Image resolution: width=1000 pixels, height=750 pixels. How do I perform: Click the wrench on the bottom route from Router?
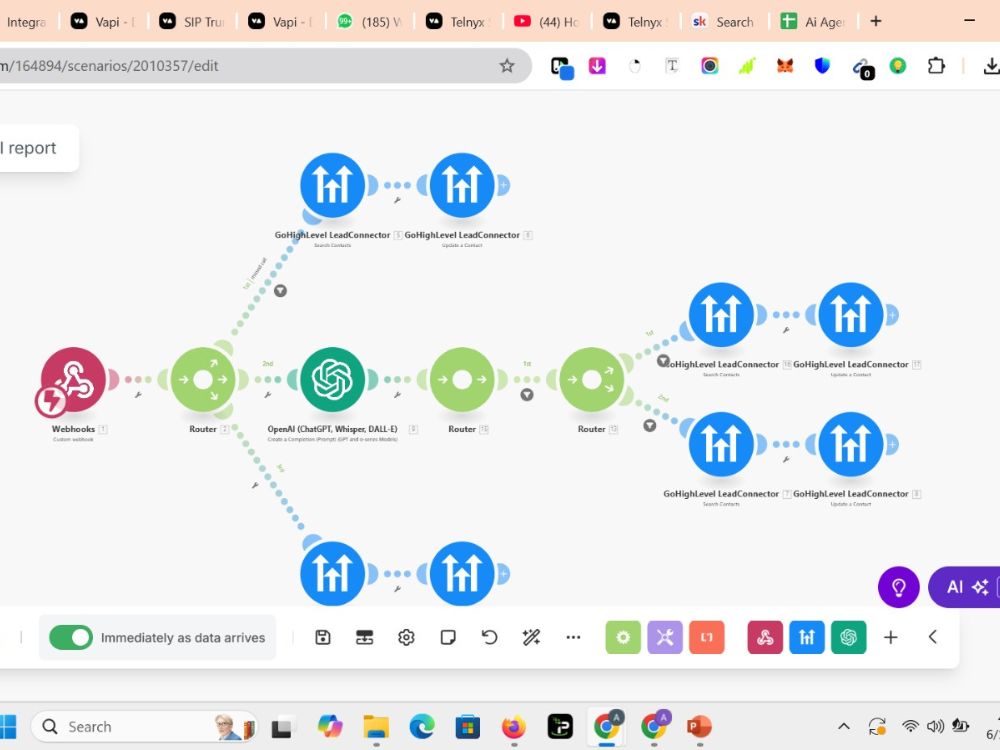[x=254, y=485]
